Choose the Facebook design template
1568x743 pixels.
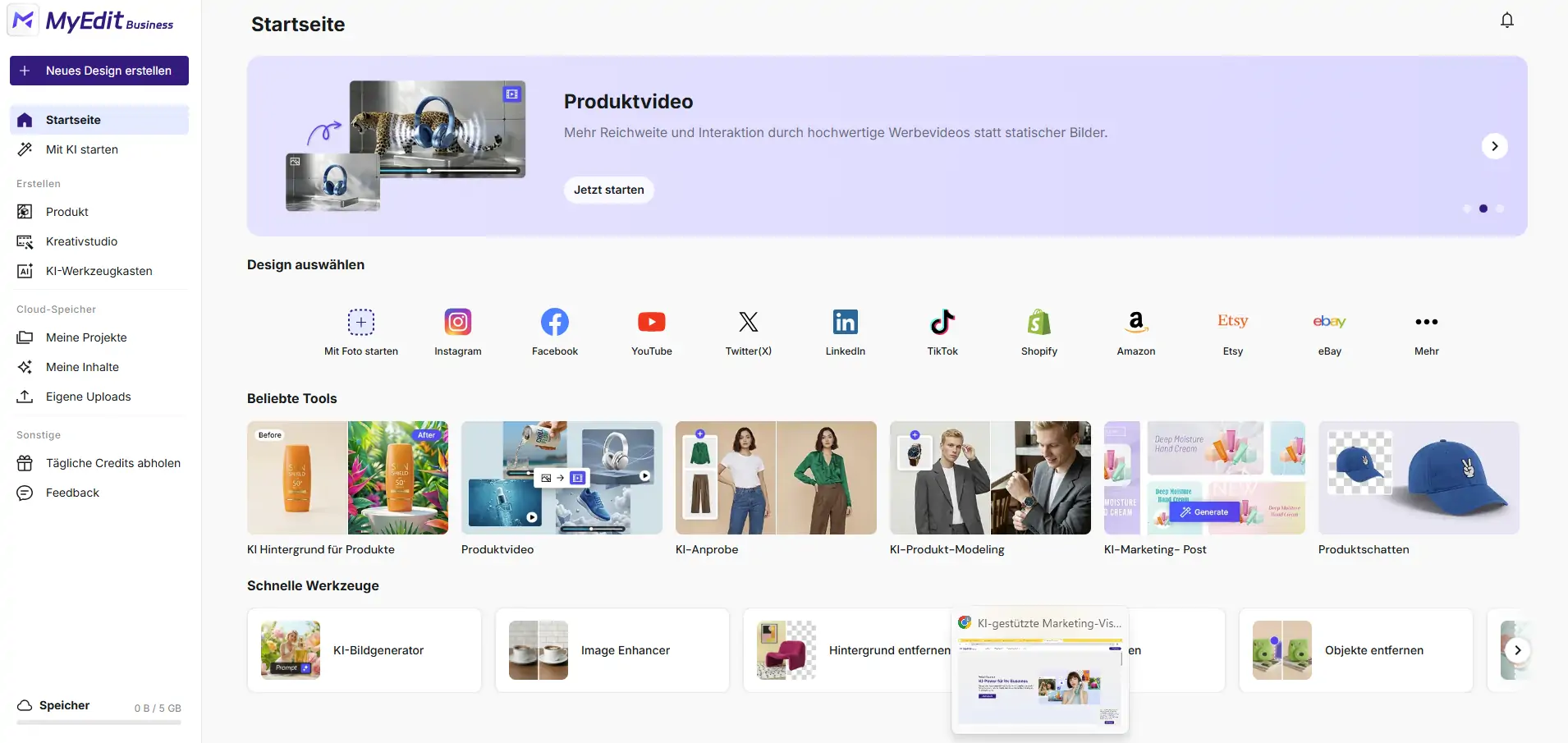(555, 322)
